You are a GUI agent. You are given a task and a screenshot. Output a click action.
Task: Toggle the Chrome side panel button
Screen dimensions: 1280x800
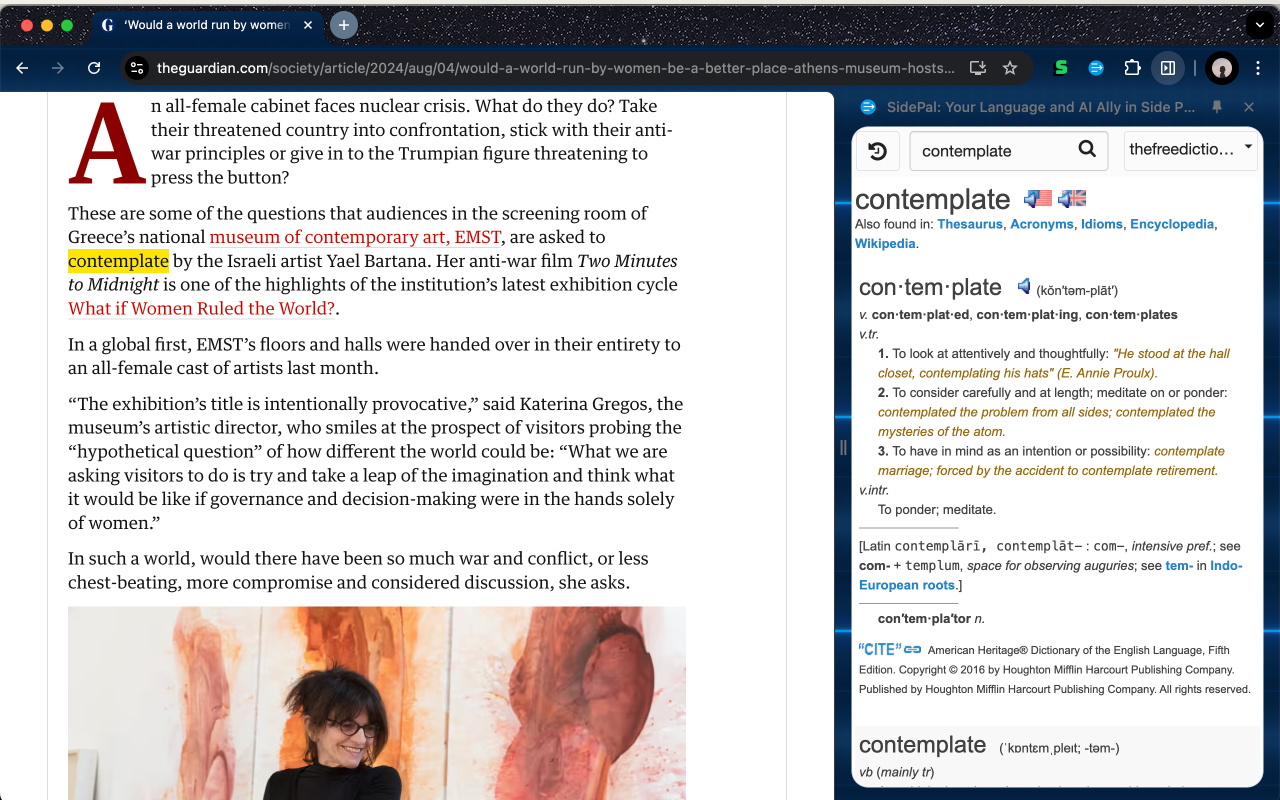point(1167,68)
